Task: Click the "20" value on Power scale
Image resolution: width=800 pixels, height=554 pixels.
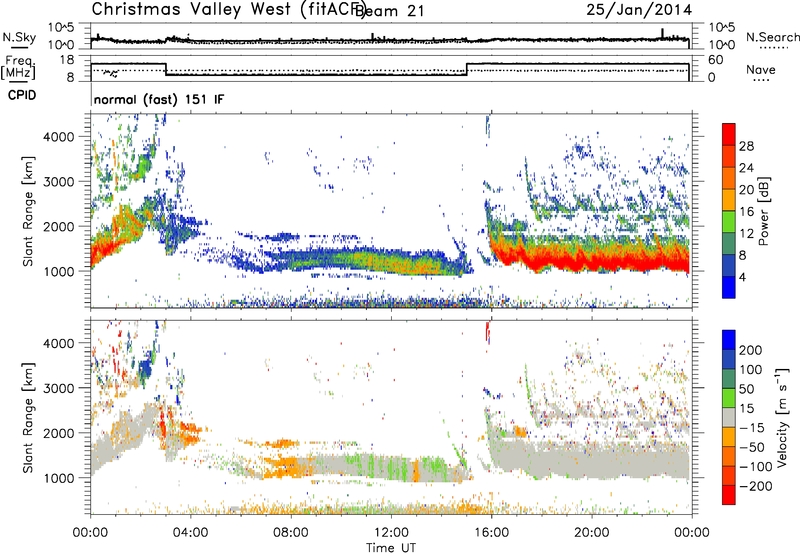Action: click(x=746, y=190)
